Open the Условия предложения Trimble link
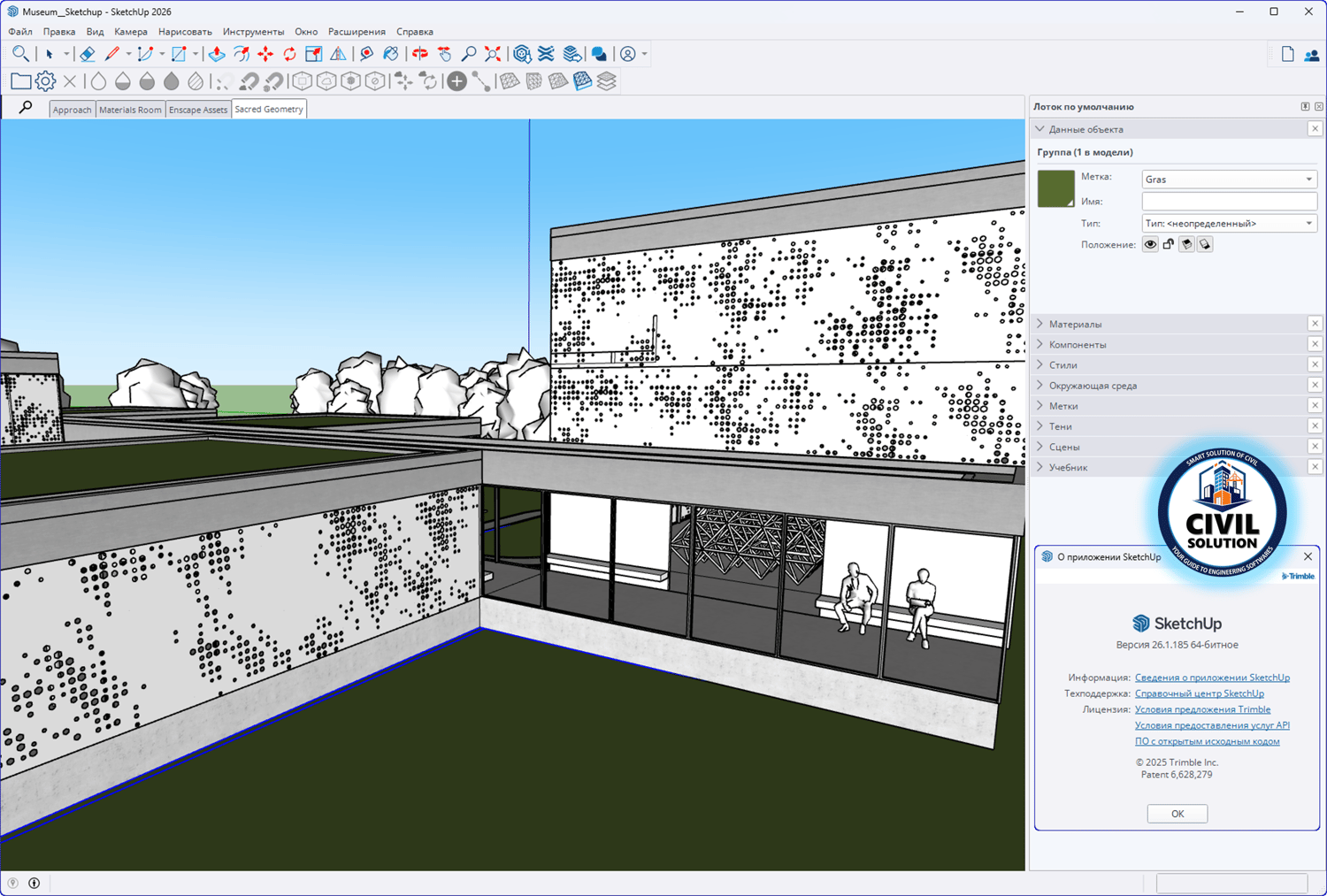1327x896 pixels. pos(1202,709)
